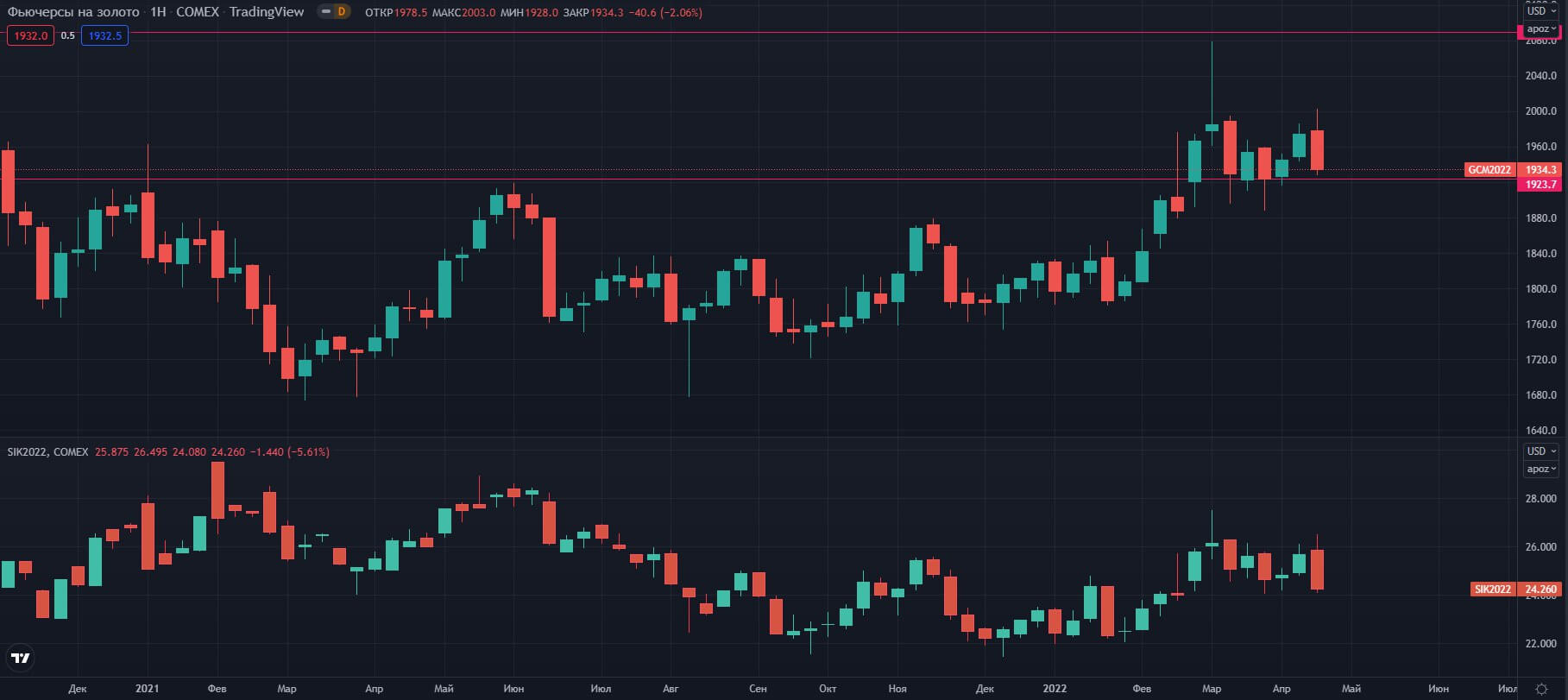Screen dimensions: 1568x700
Task: Click the 1923.7 horizontal line price tag
Action: click(x=1540, y=184)
